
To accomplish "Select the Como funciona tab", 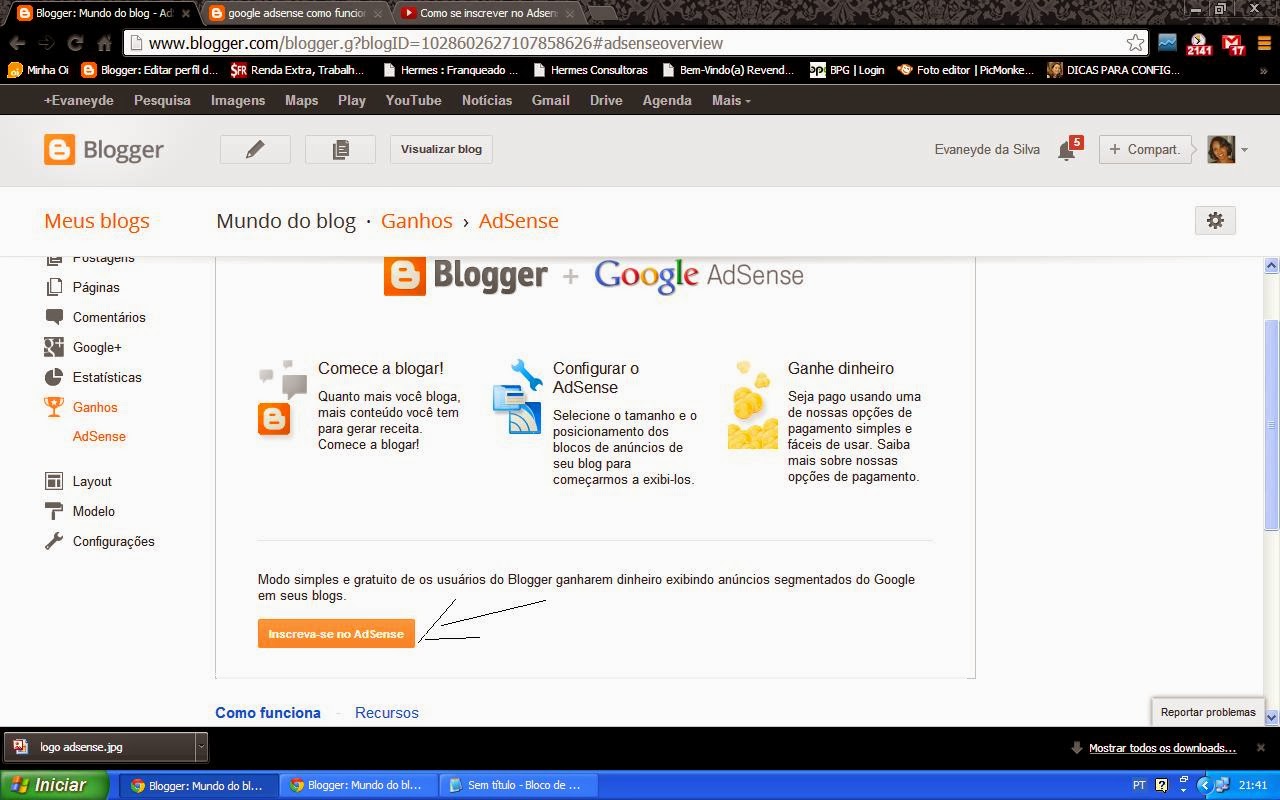I will 268,713.
